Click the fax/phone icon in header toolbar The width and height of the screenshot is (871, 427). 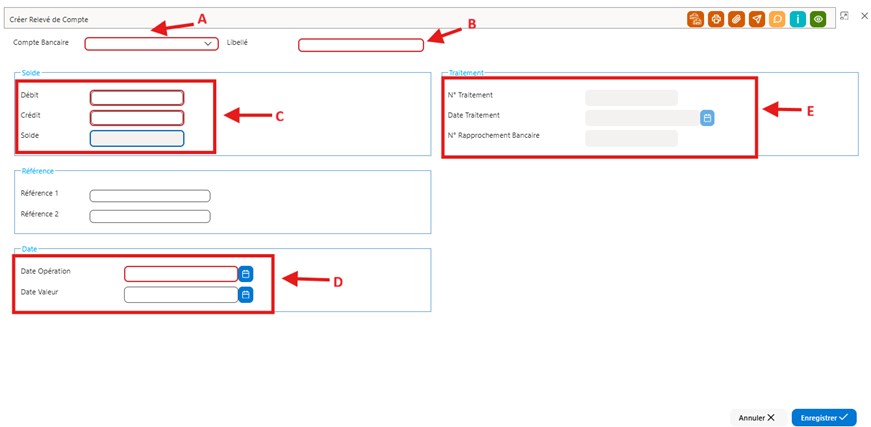(x=695, y=19)
